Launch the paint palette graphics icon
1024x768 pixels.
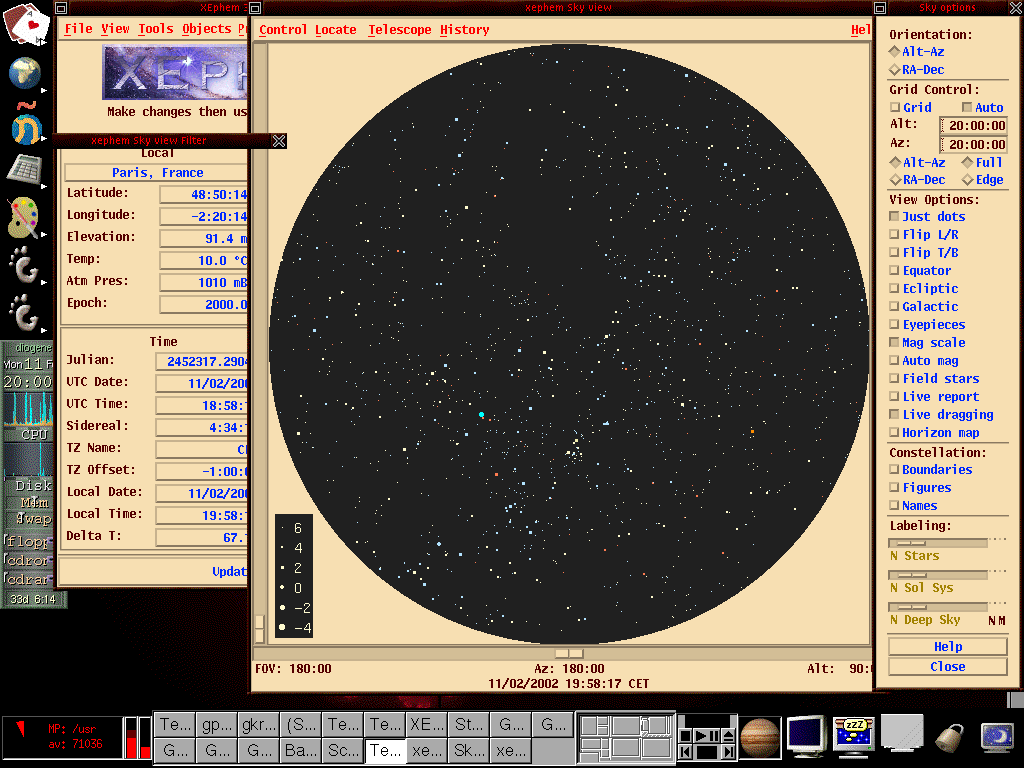click(25, 218)
